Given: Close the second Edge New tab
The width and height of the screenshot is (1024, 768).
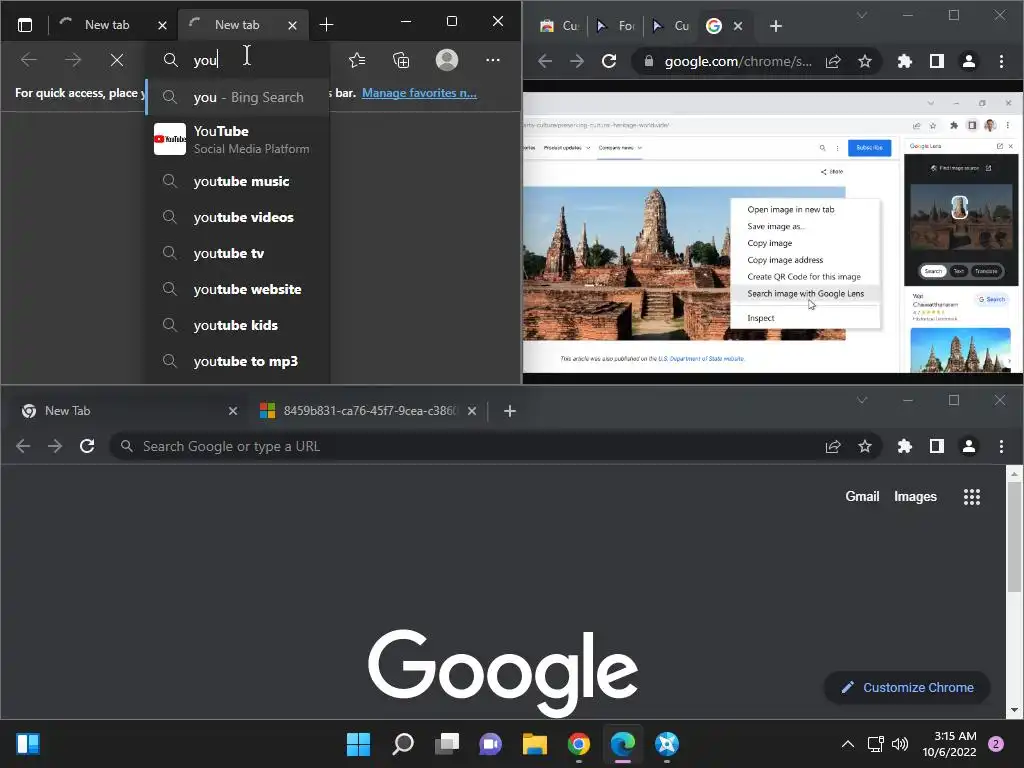Looking at the screenshot, I should (293, 25).
